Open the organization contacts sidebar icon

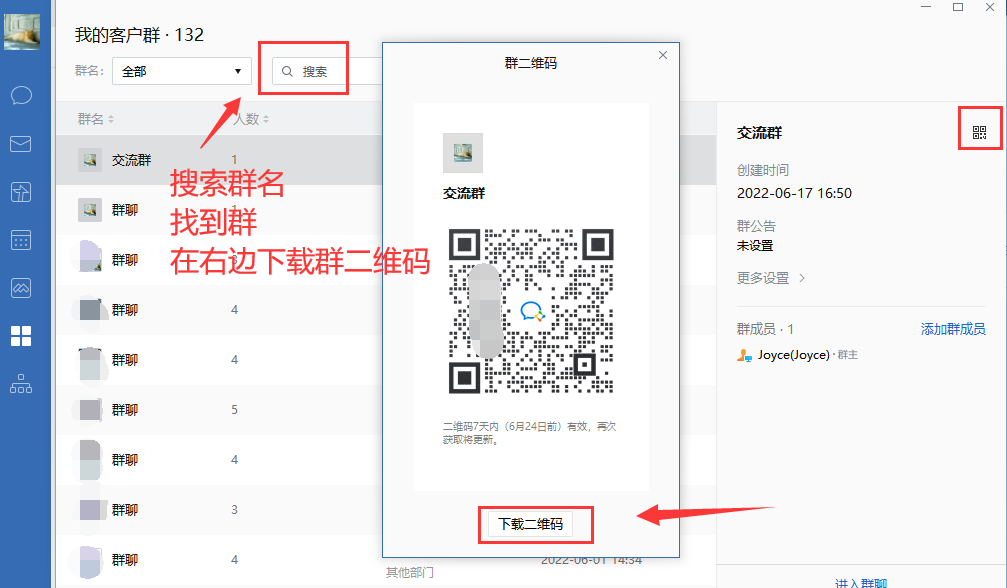(x=21, y=384)
